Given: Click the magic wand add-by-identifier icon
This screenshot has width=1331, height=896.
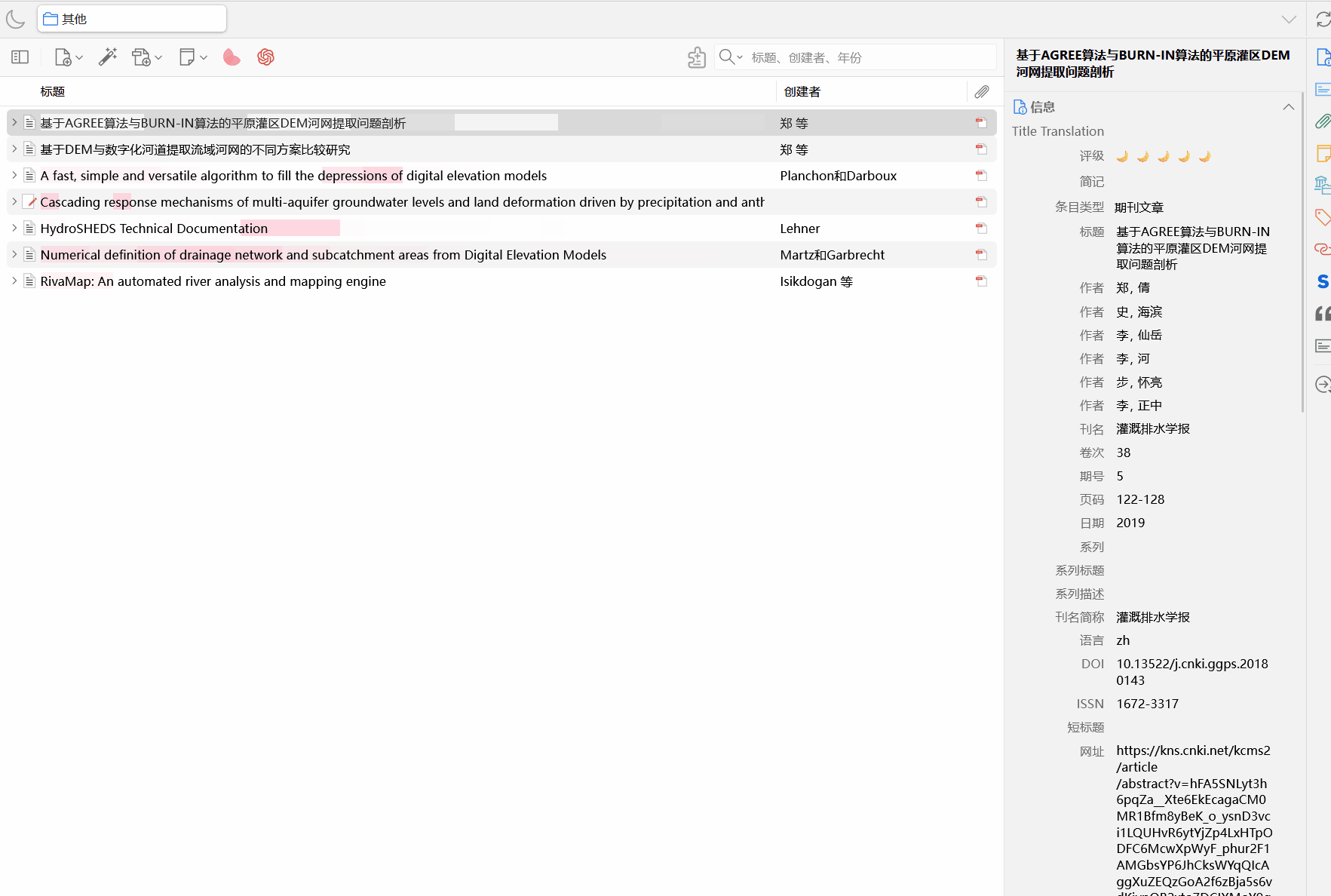Looking at the screenshot, I should tap(108, 57).
